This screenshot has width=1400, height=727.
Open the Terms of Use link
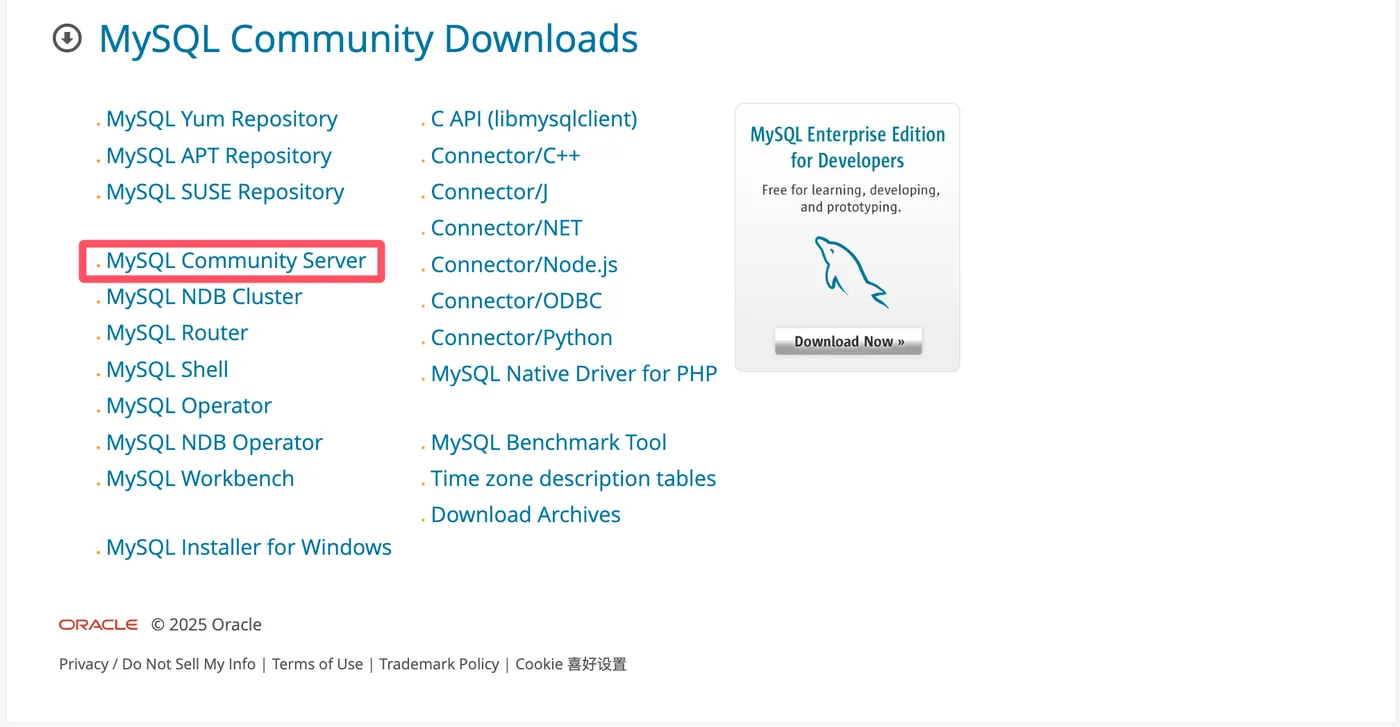coord(317,664)
